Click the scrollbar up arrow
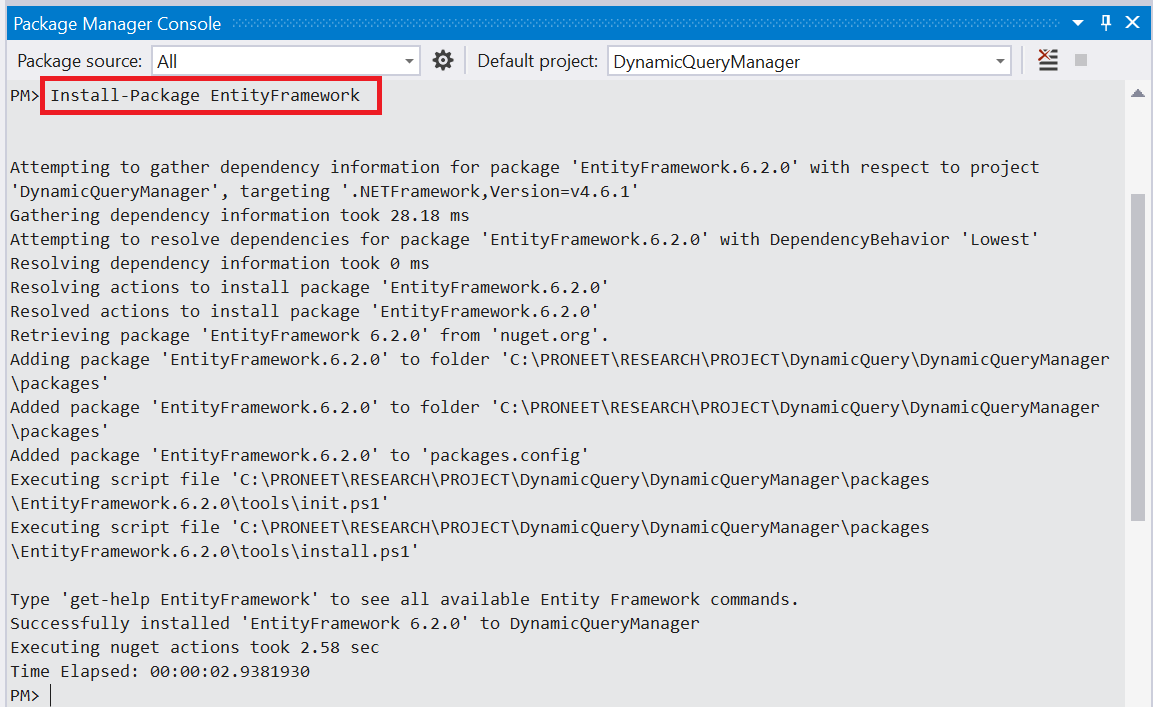Screen dimensions: 1153x707 pyautogui.click(x=1138, y=93)
